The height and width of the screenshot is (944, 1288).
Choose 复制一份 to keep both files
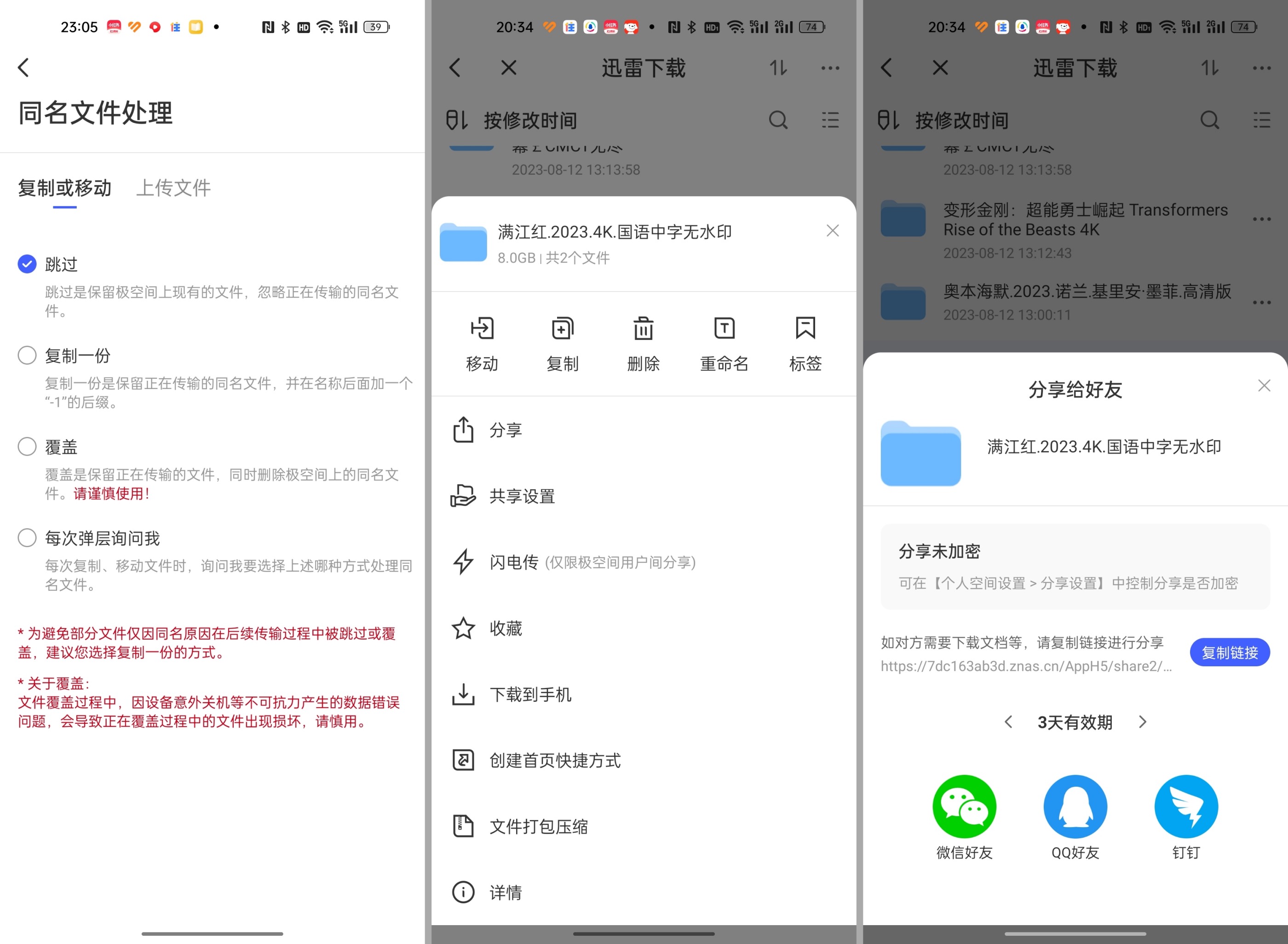tap(26, 355)
